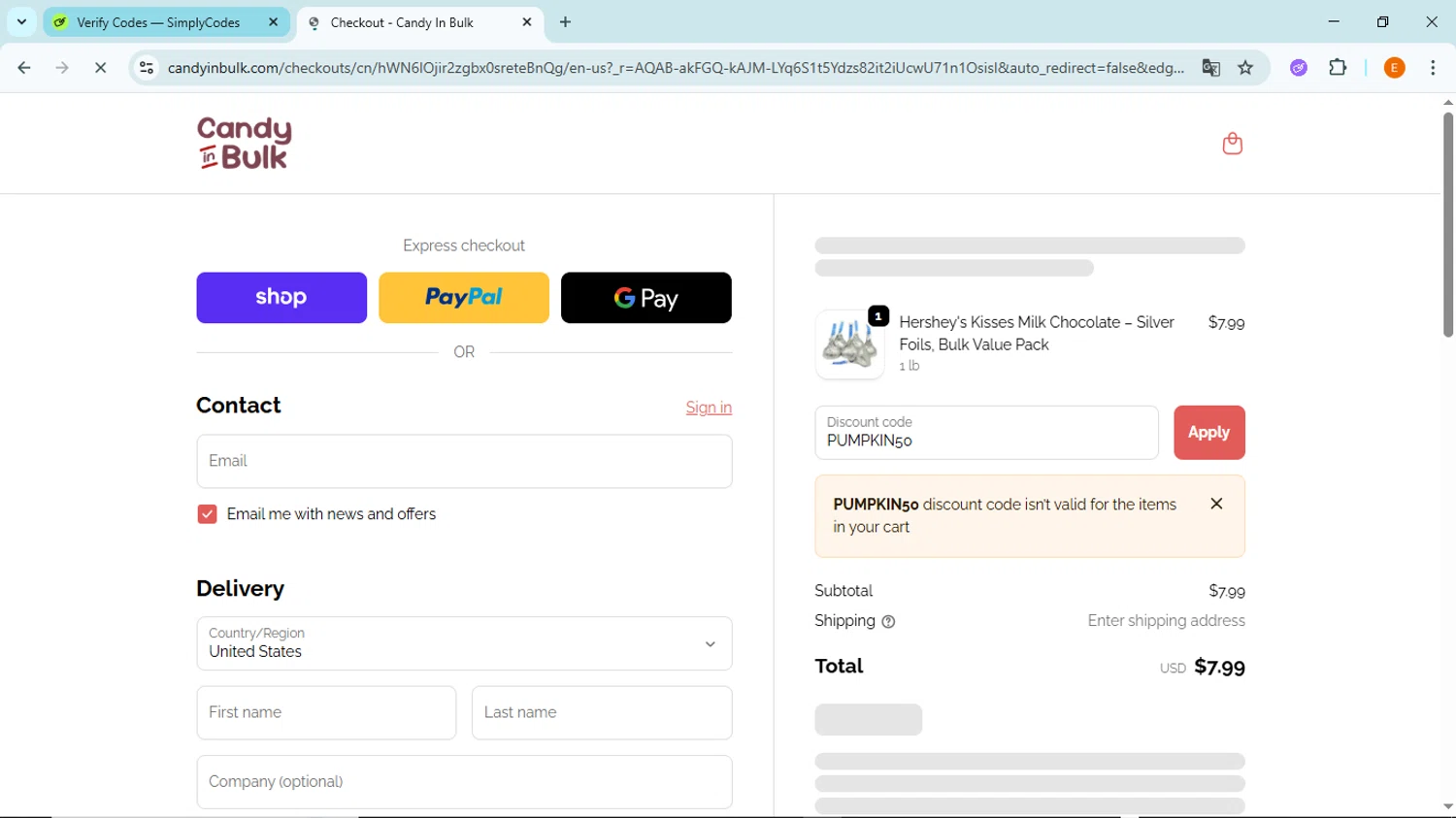This screenshot has height=818, width=1456.
Task: Click the Hershey's Kisses product title
Action: click(x=1037, y=333)
